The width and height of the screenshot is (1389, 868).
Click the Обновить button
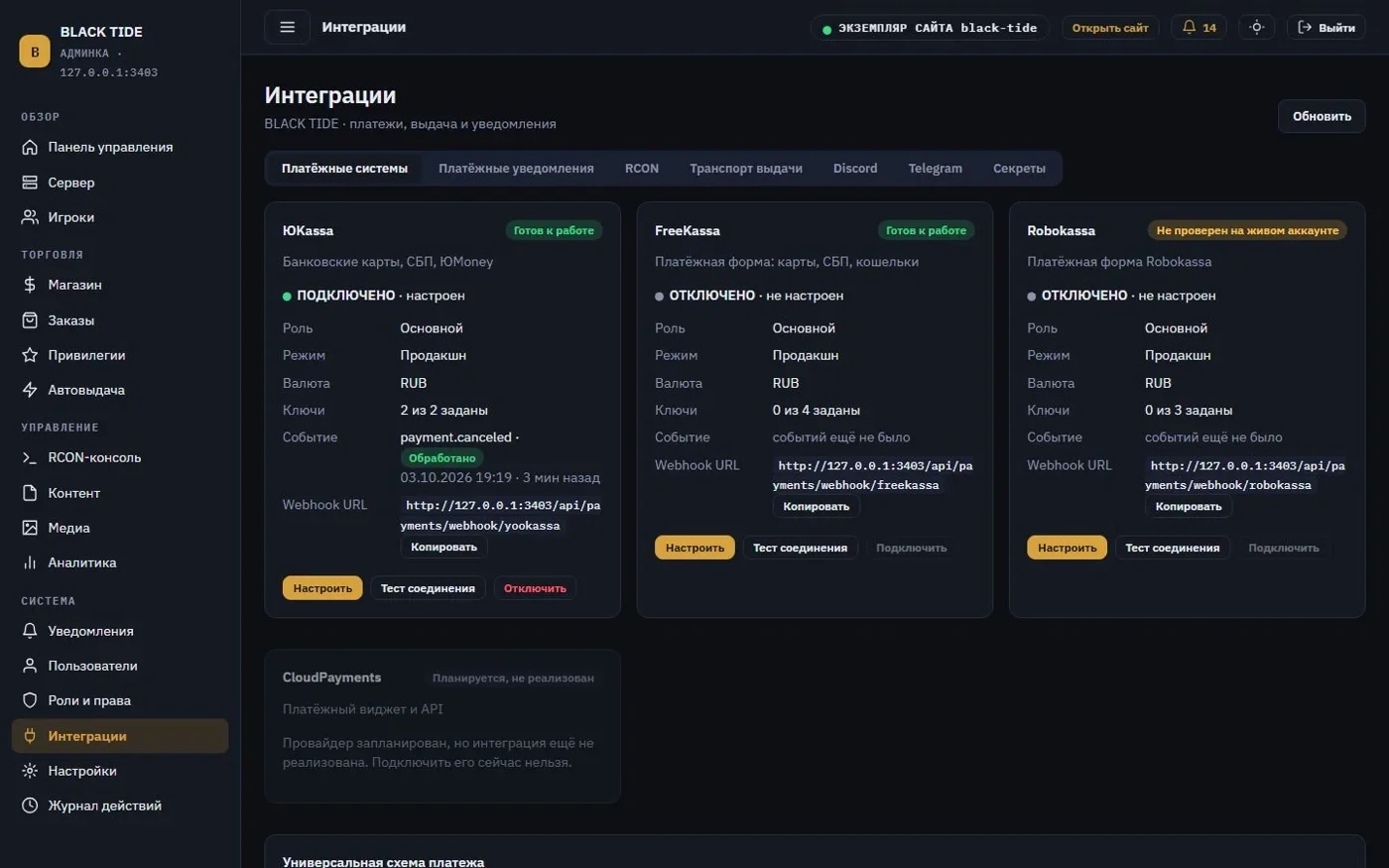tap(1322, 116)
